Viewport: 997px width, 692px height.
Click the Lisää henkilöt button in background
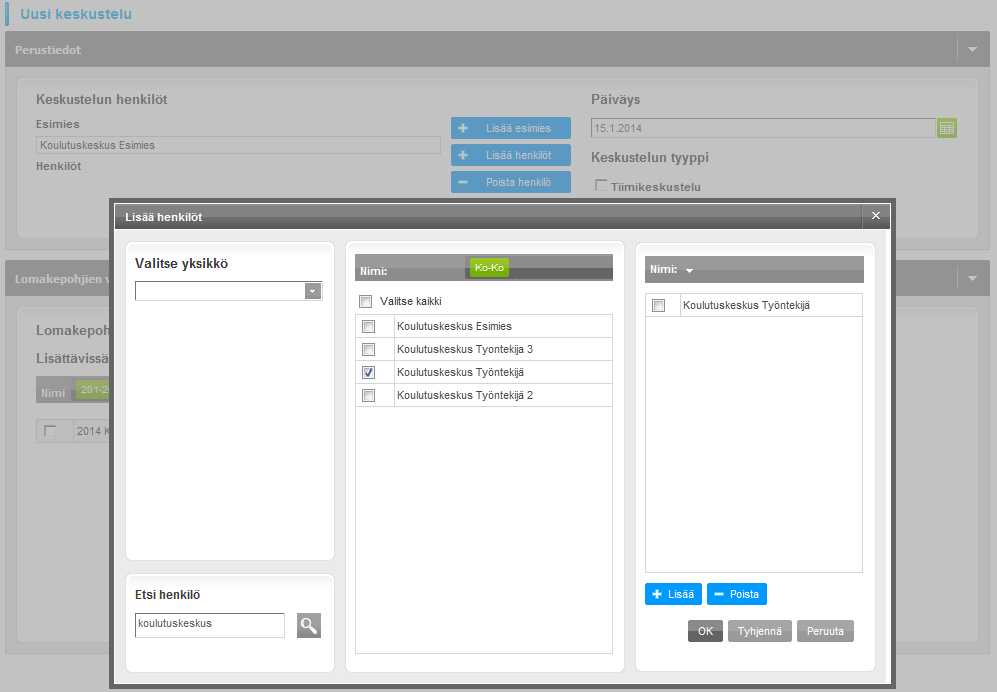pos(511,155)
